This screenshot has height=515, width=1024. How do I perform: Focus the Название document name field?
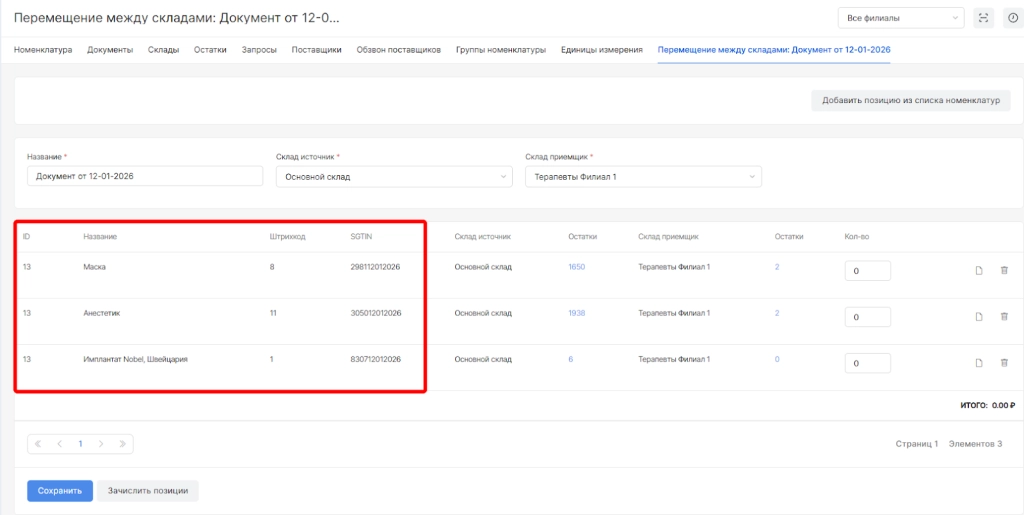(144, 177)
